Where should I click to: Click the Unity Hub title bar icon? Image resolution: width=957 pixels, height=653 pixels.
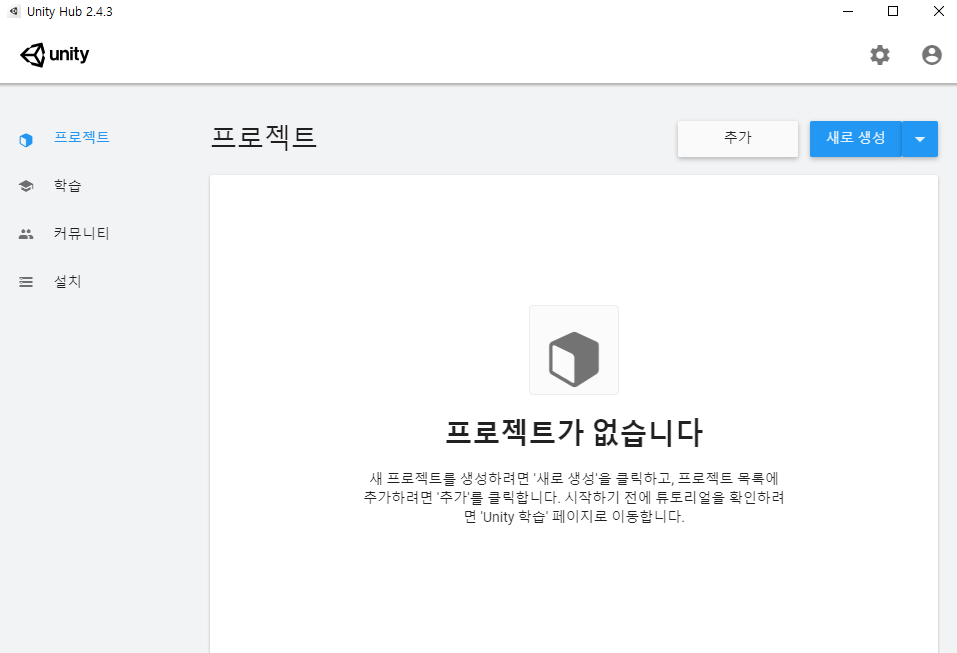pyautogui.click(x=14, y=11)
